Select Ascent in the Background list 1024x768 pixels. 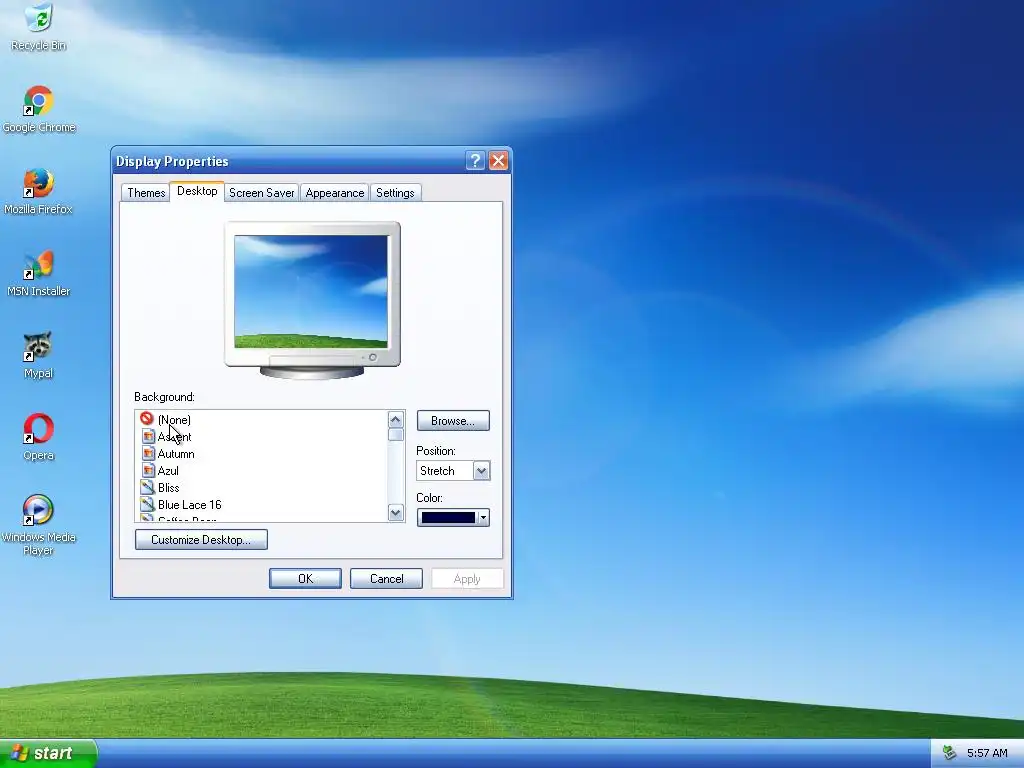(174, 437)
